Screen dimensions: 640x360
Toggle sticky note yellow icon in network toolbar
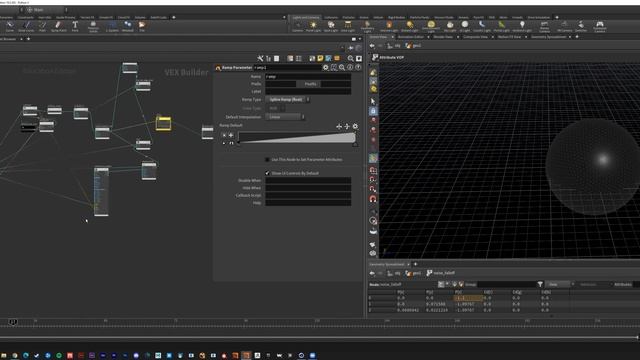320,59
